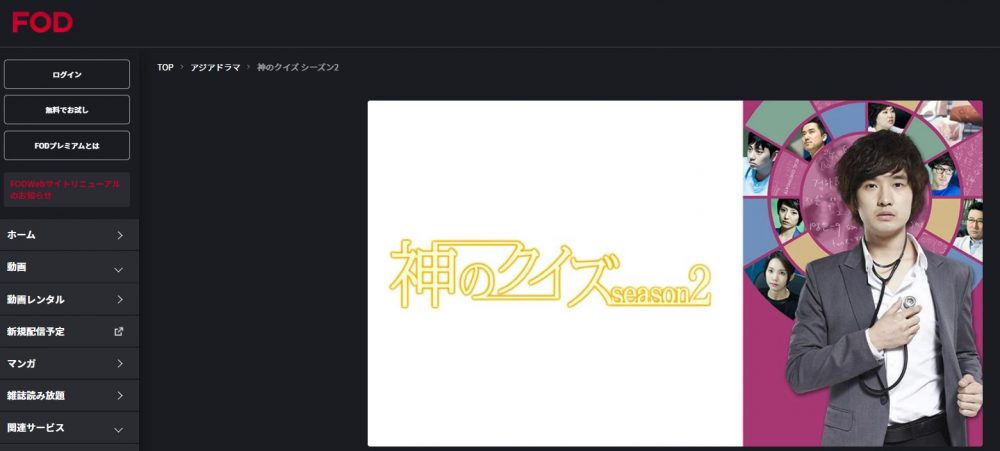
Task: Open the FODプレミアムとは button
Action: 67,145
